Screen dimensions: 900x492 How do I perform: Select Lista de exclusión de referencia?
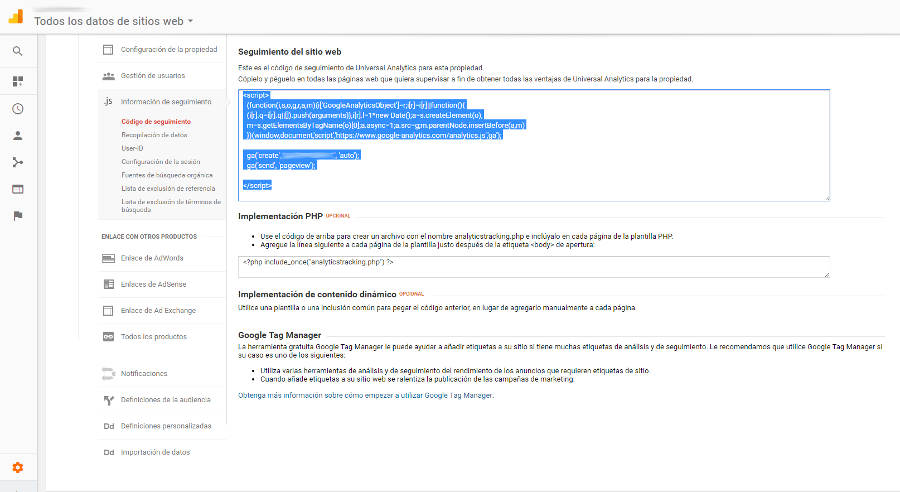point(168,188)
